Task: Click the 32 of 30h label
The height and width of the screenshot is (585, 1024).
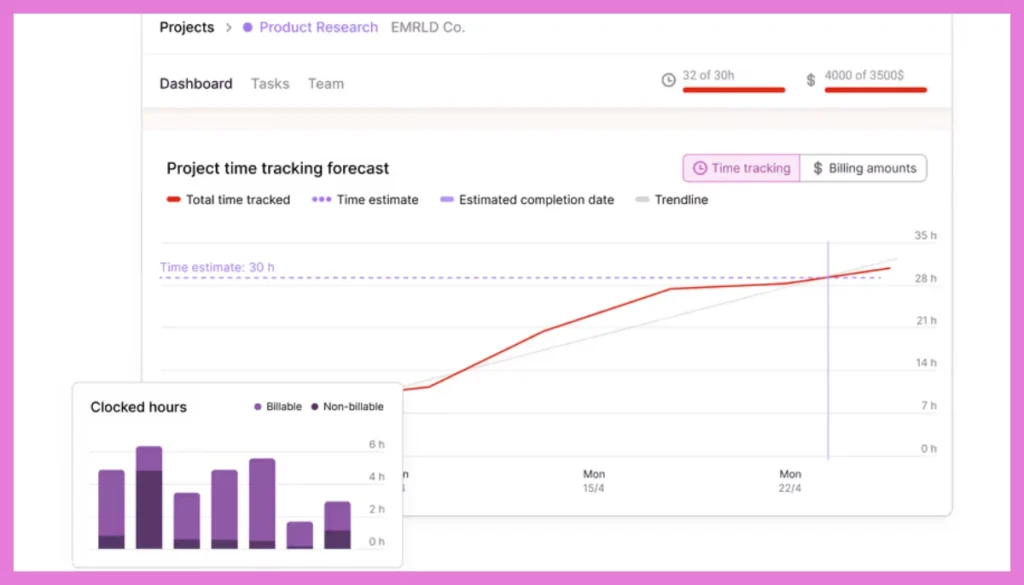Action: (709, 75)
